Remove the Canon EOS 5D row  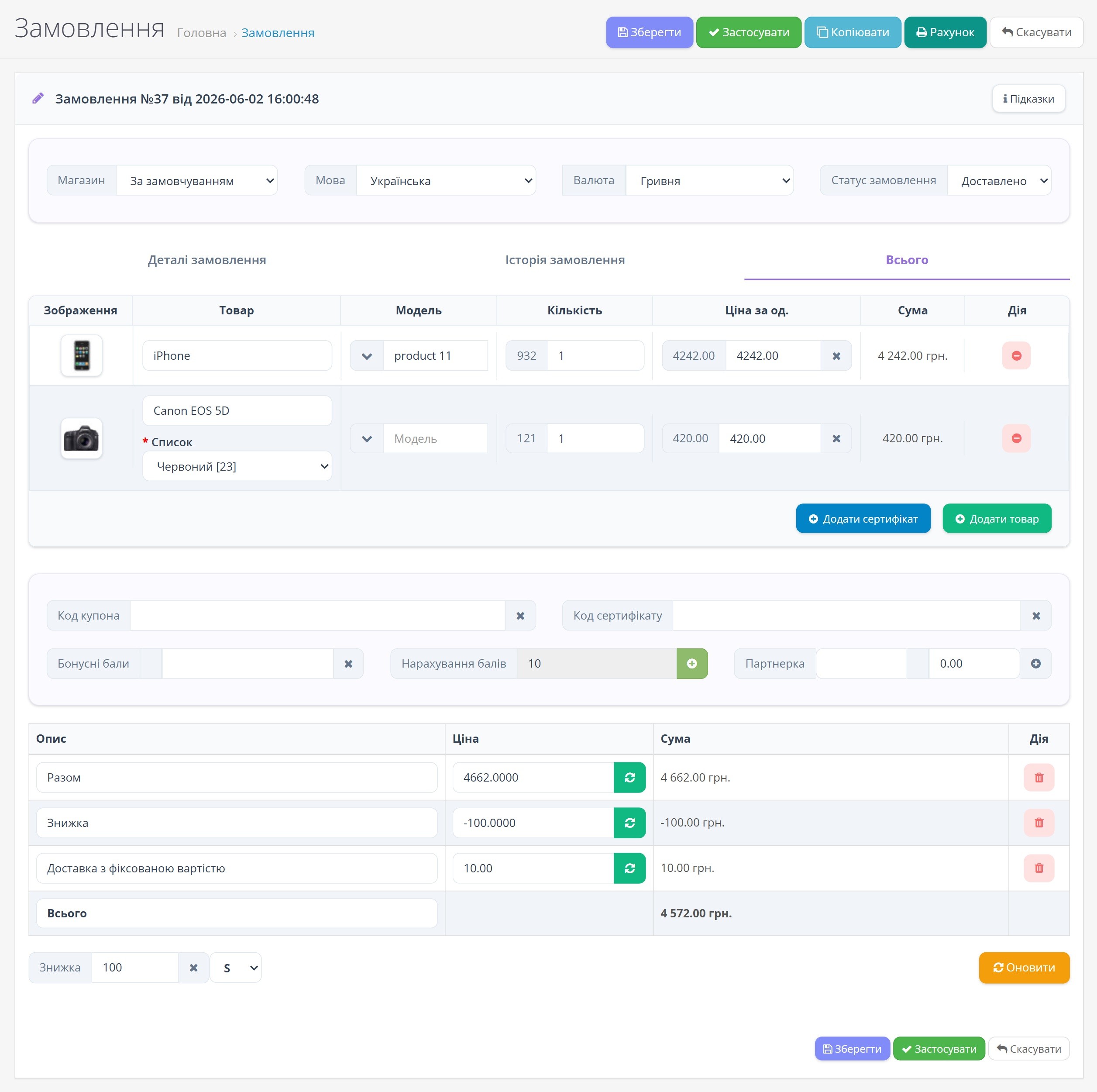tap(1016, 438)
